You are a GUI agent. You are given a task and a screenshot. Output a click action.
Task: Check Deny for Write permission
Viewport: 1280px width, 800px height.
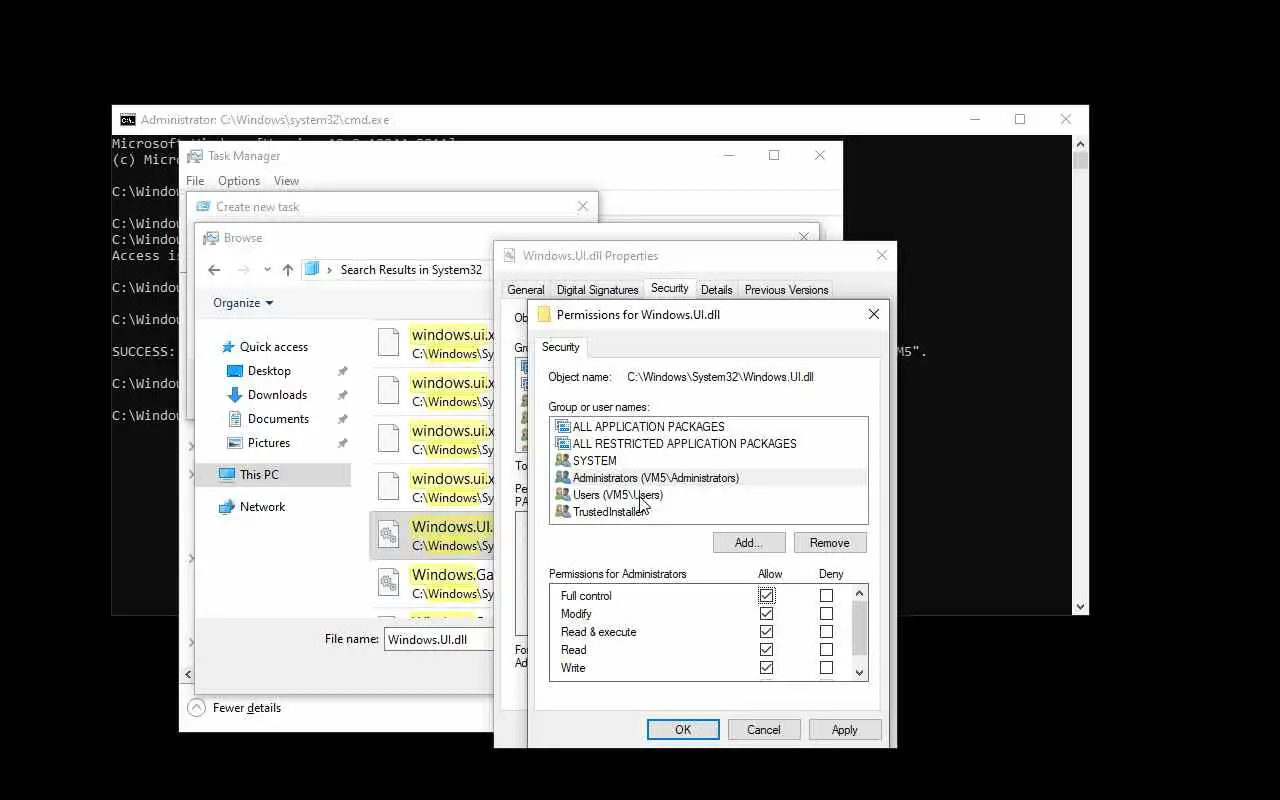click(x=826, y=668)
